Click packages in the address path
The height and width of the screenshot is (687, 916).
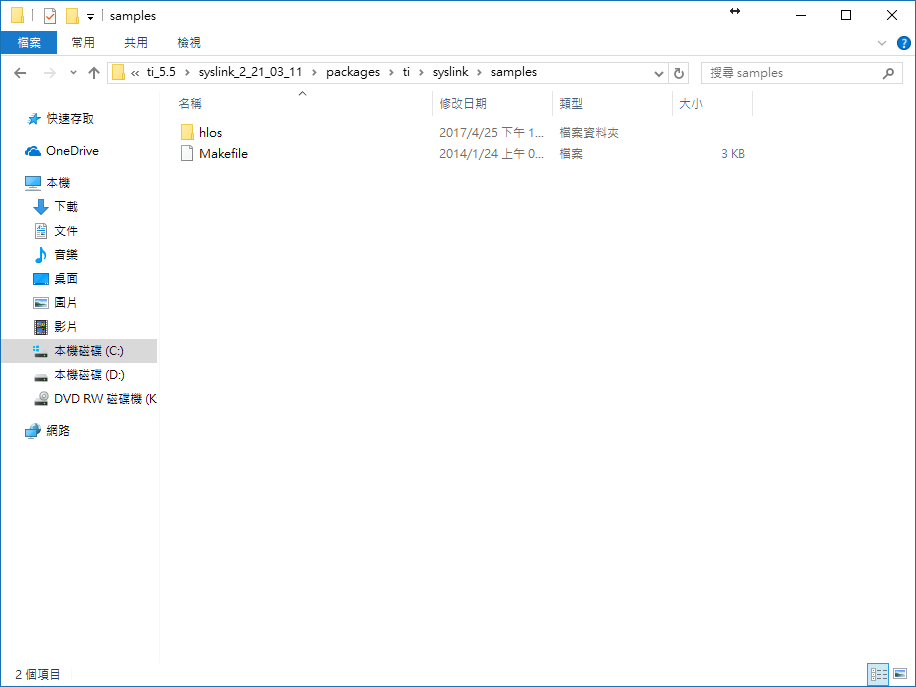coord(353,72)
